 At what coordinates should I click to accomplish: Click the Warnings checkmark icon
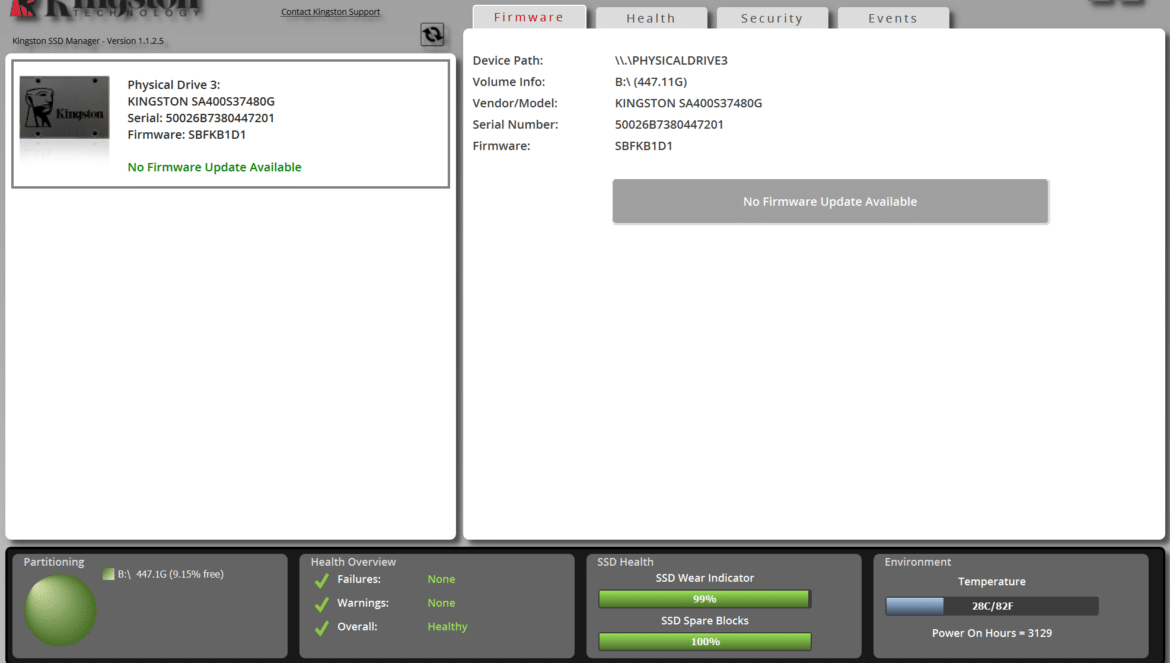(x=322, y=604)
